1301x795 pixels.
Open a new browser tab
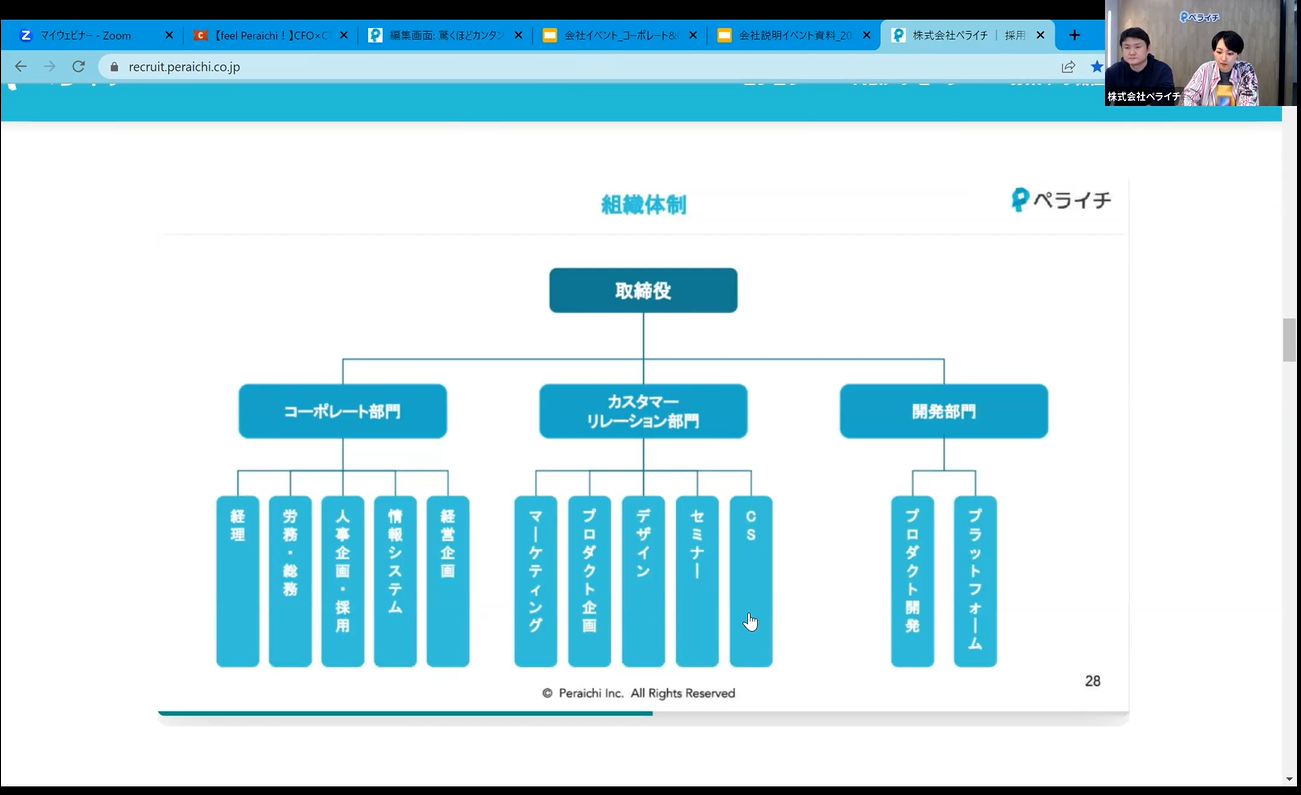(x=1074, y=35)
